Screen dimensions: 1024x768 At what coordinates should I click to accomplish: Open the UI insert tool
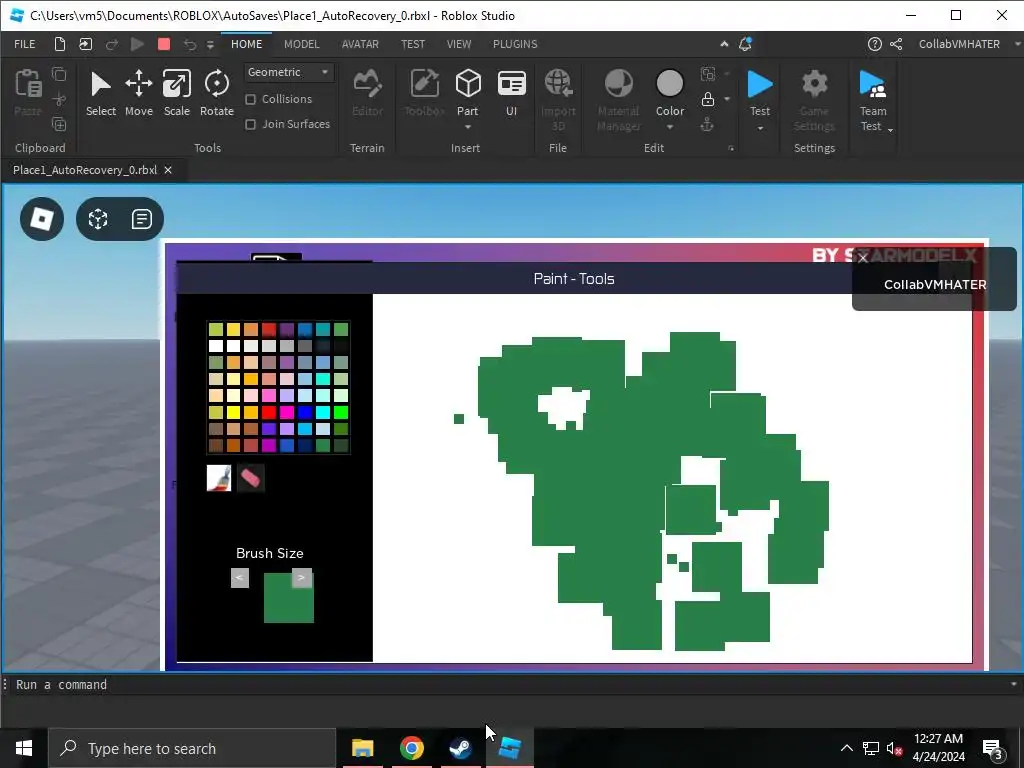[511, 93]
